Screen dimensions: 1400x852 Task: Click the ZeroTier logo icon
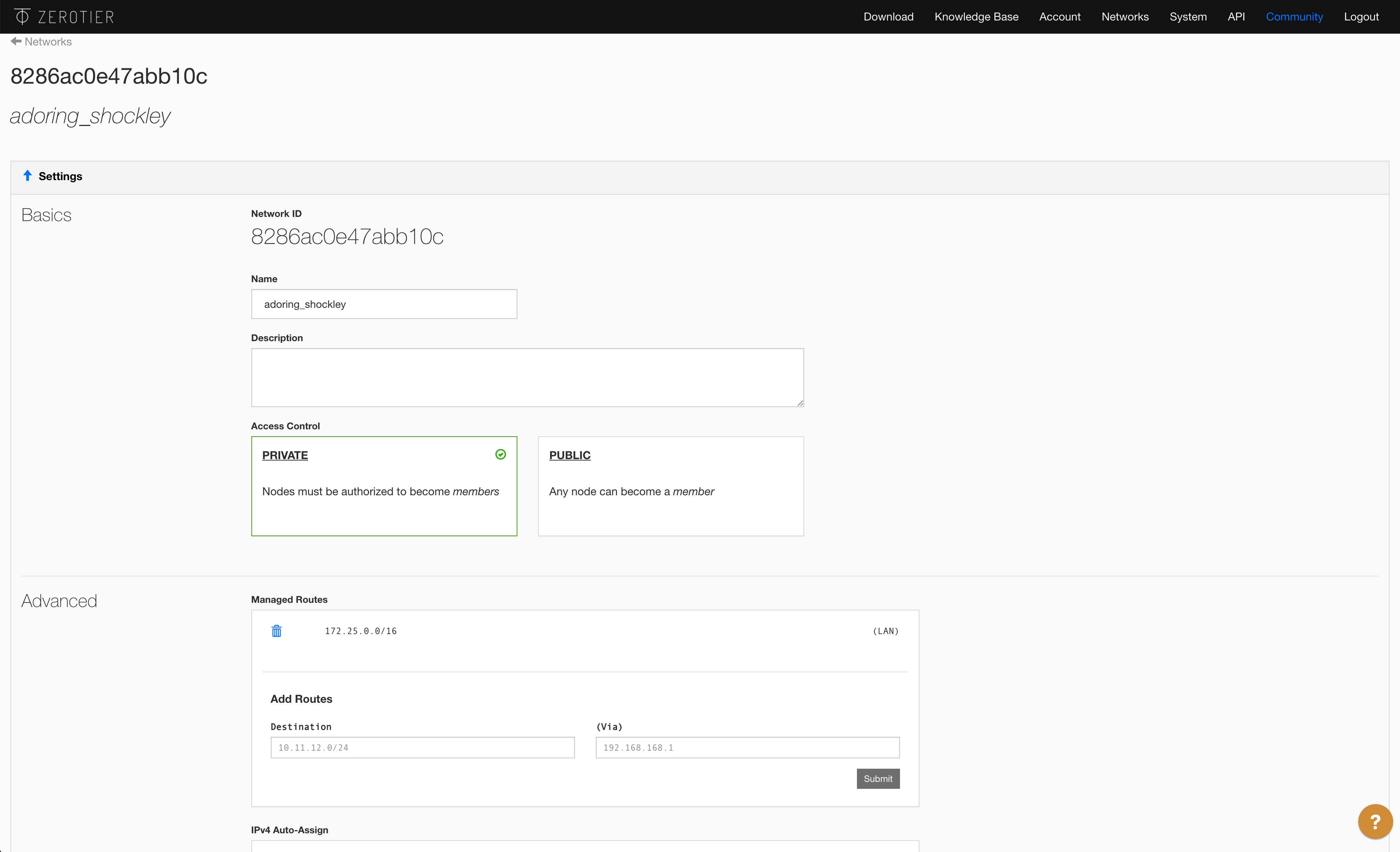tap(22, 16)
